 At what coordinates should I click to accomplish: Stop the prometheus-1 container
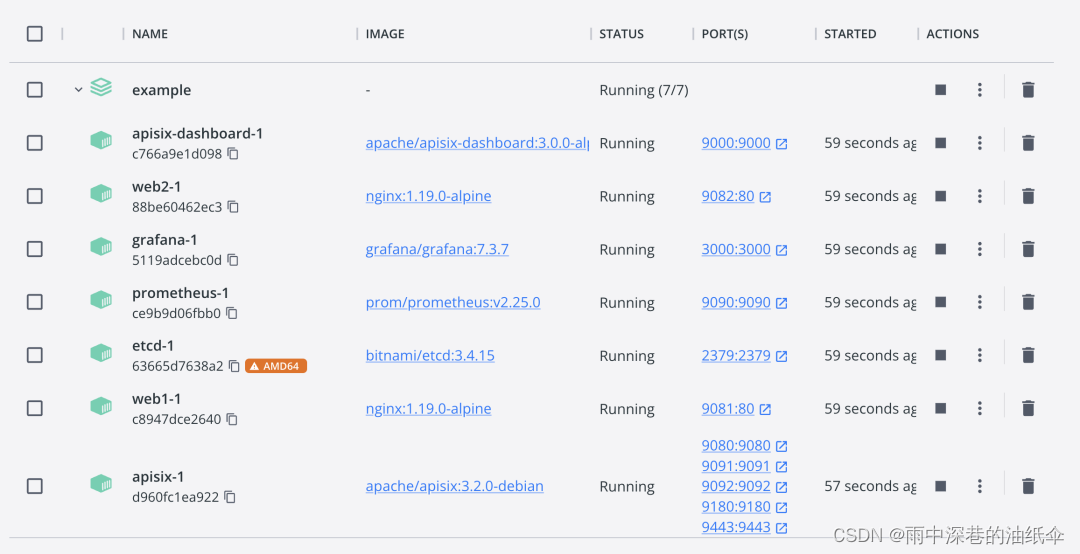[x=940, y=302]
